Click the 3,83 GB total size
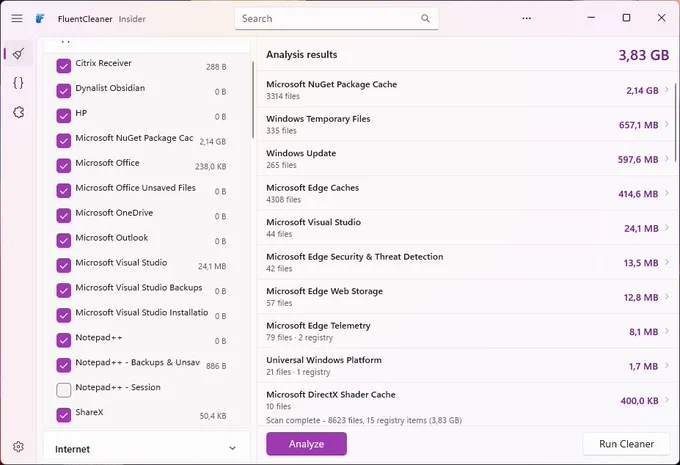Screen dimensions: 680x465 tap(644, 55)
